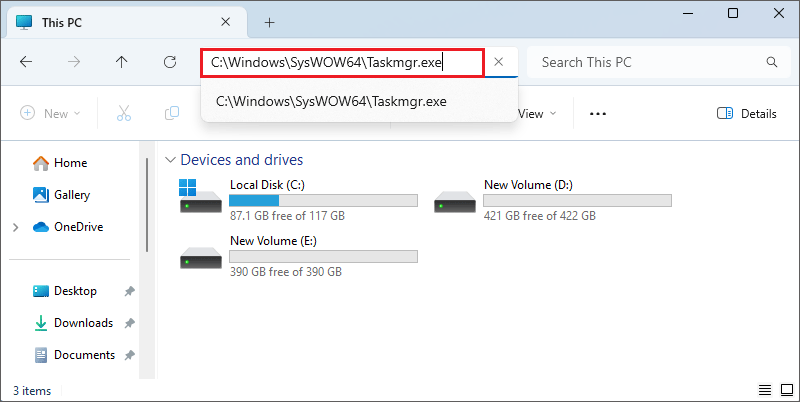Image resolution: width=800 pixels, height=402 pixels.
Task: Expand the OneDrive tree node
Action: [15, 227]
